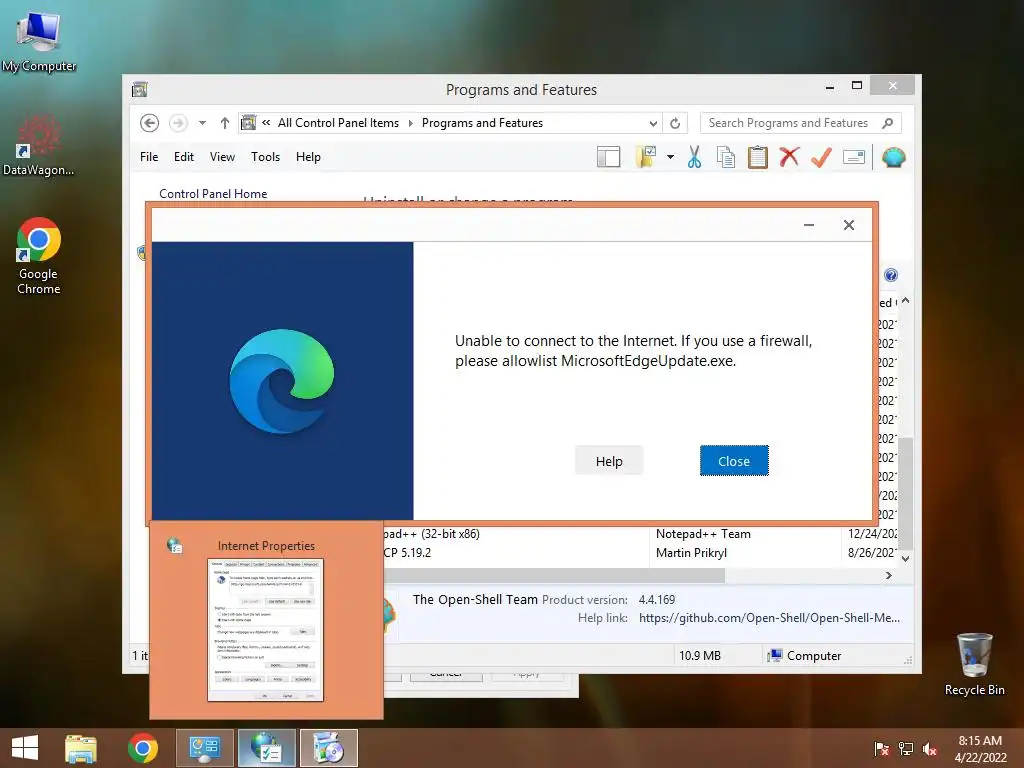Click the folder options icon in toolbar
1024x768 pixels.
click(x=646, y=157)
